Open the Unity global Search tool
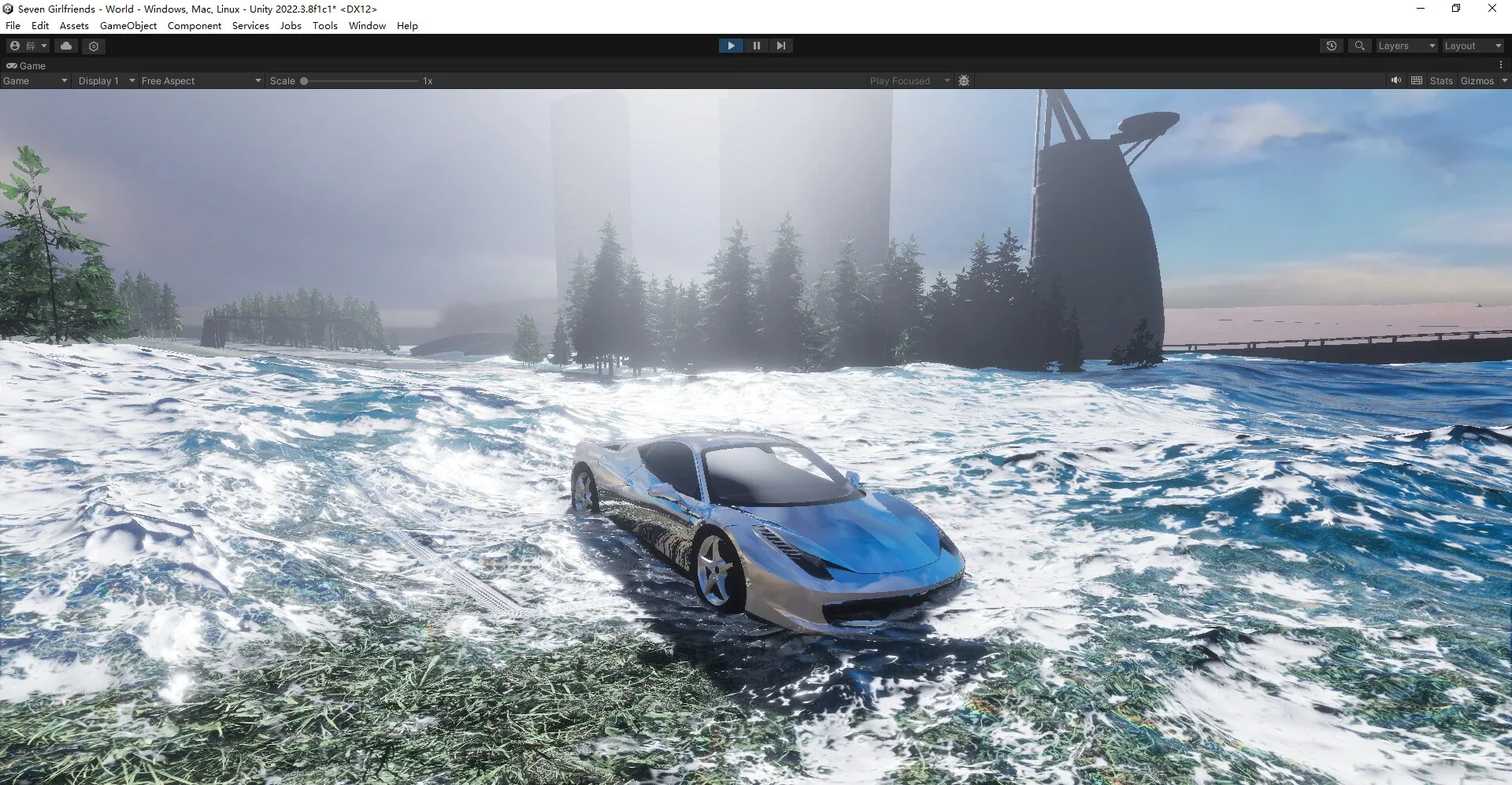Image resolution: width=1512 pixels, height=785 pixels. coord(1359,46)
